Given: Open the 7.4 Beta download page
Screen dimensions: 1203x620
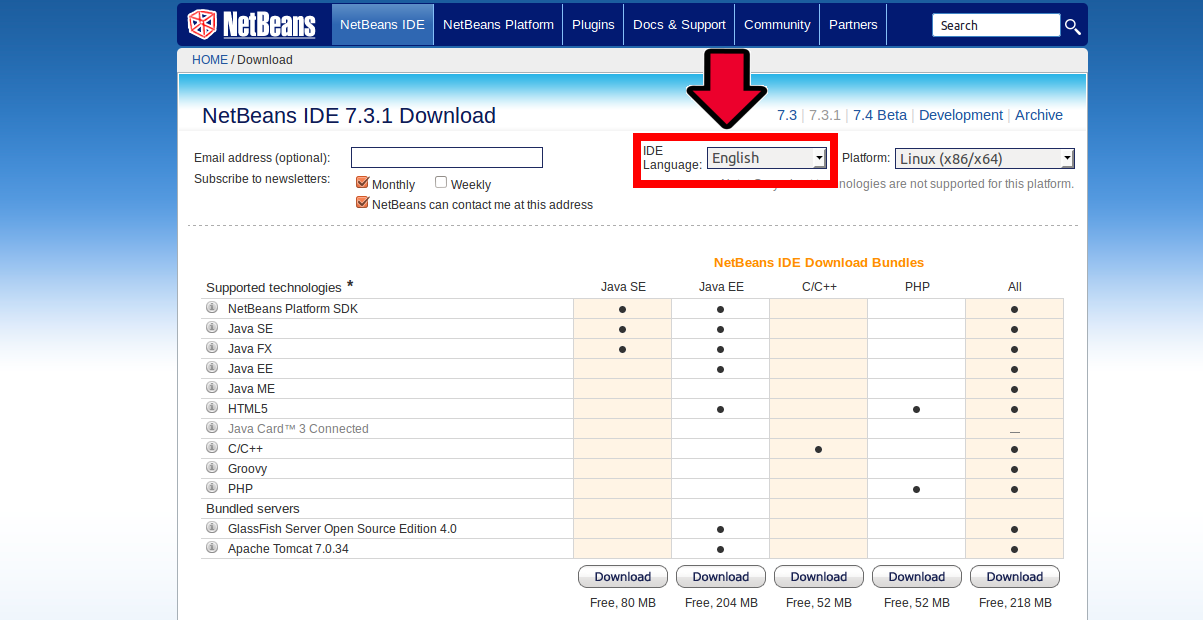Looking at the screenshot, I should click(879, 115).
